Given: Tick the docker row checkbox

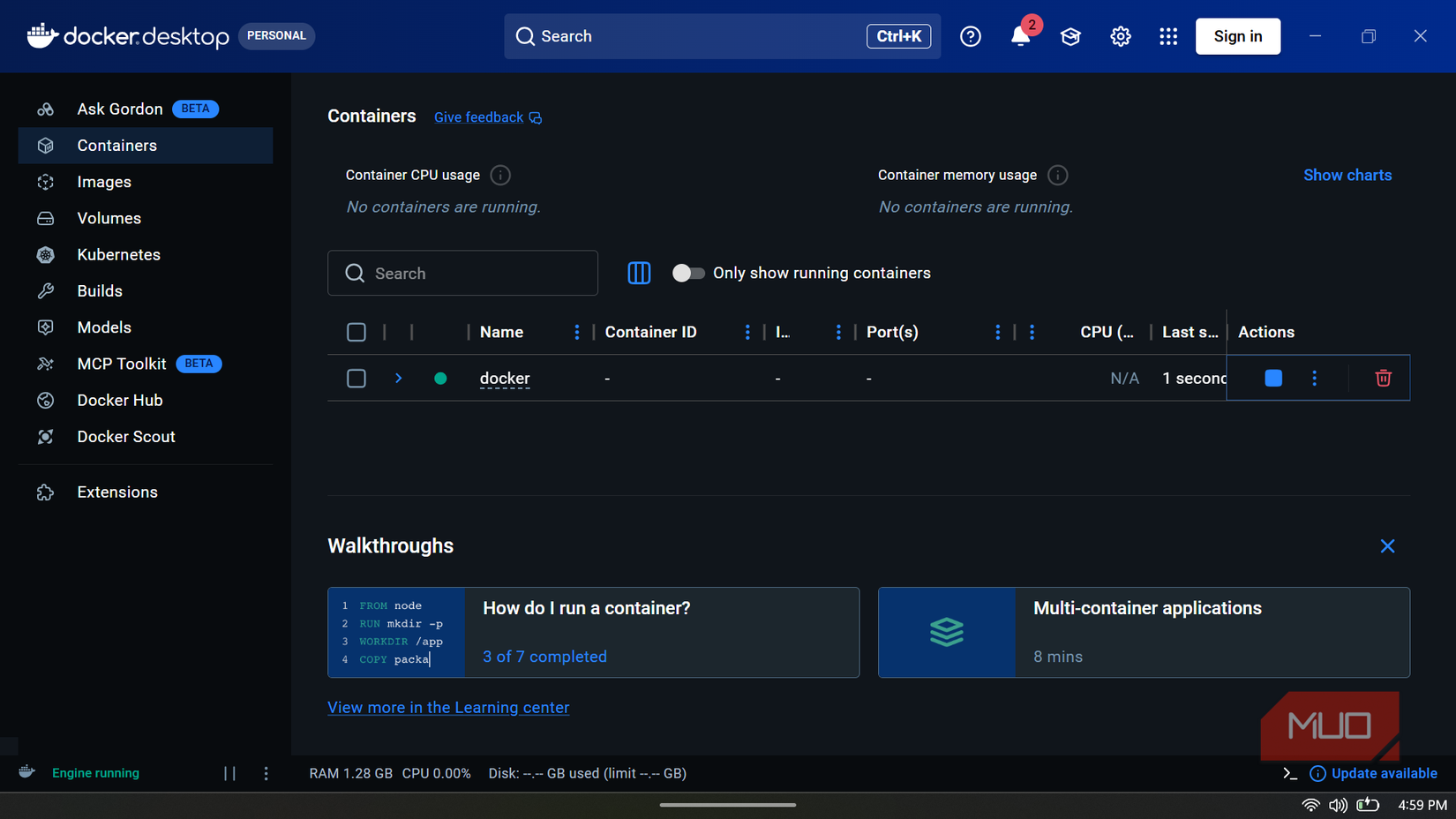Looking at the screenshot, I should click(x=356, y=378).
